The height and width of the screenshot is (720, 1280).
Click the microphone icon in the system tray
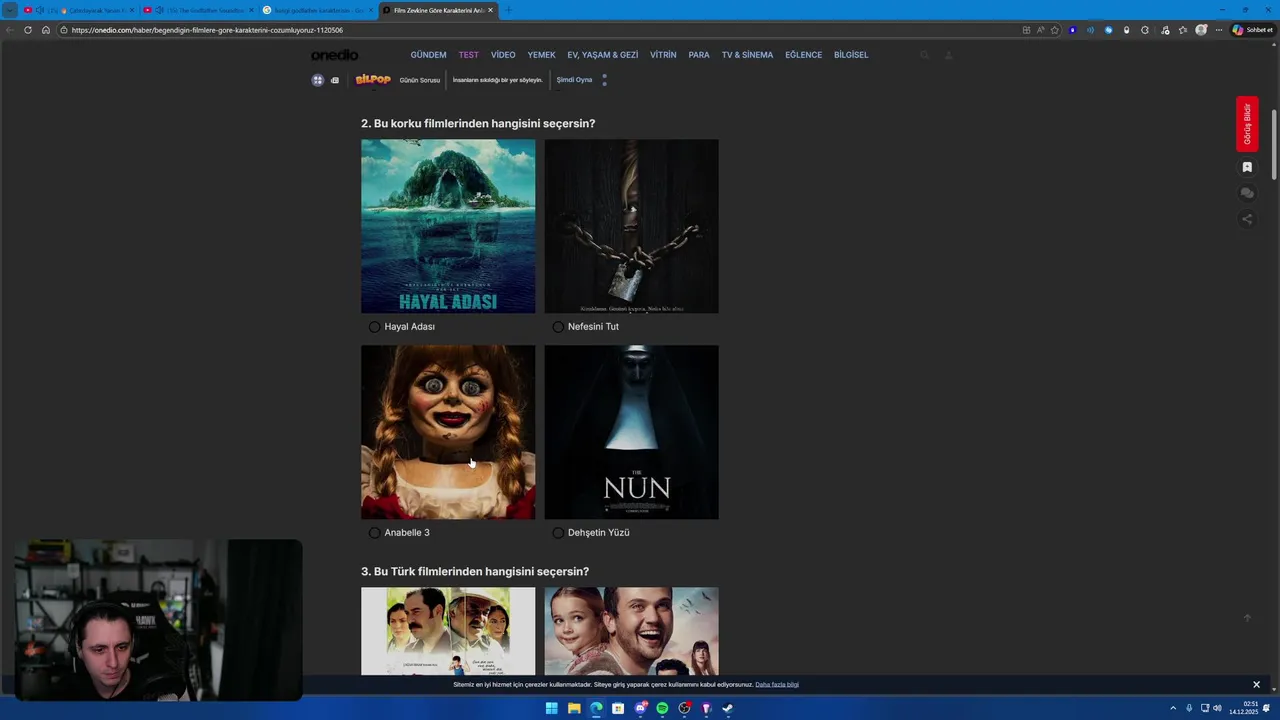(x=1189, y=708)
